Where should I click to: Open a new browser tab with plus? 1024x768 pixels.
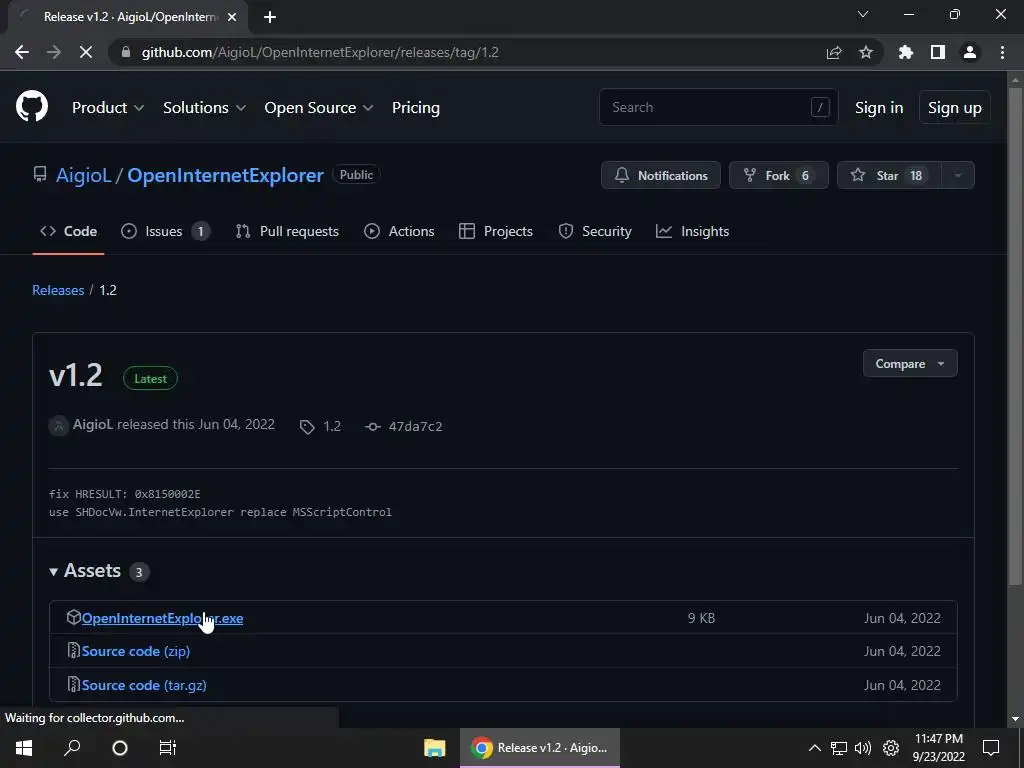[x=270, y=17]
